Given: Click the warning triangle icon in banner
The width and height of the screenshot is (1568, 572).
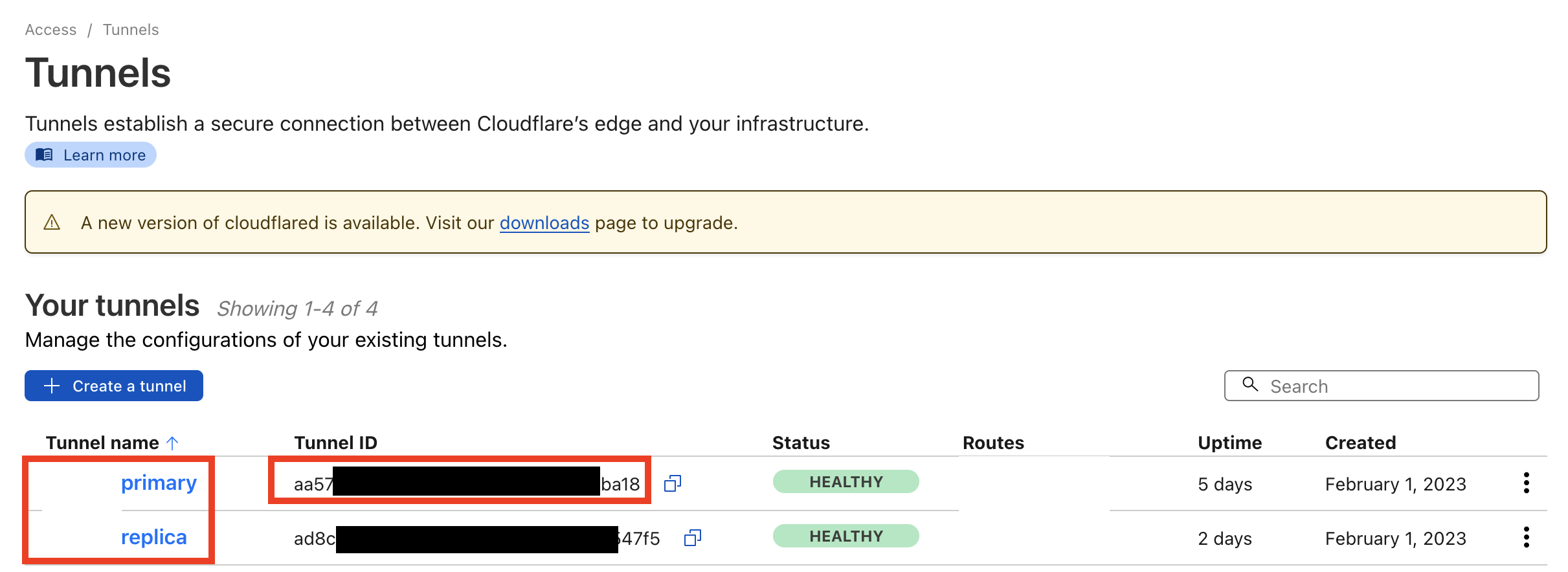Looking at the screenshot, I should tap(52, 223).
